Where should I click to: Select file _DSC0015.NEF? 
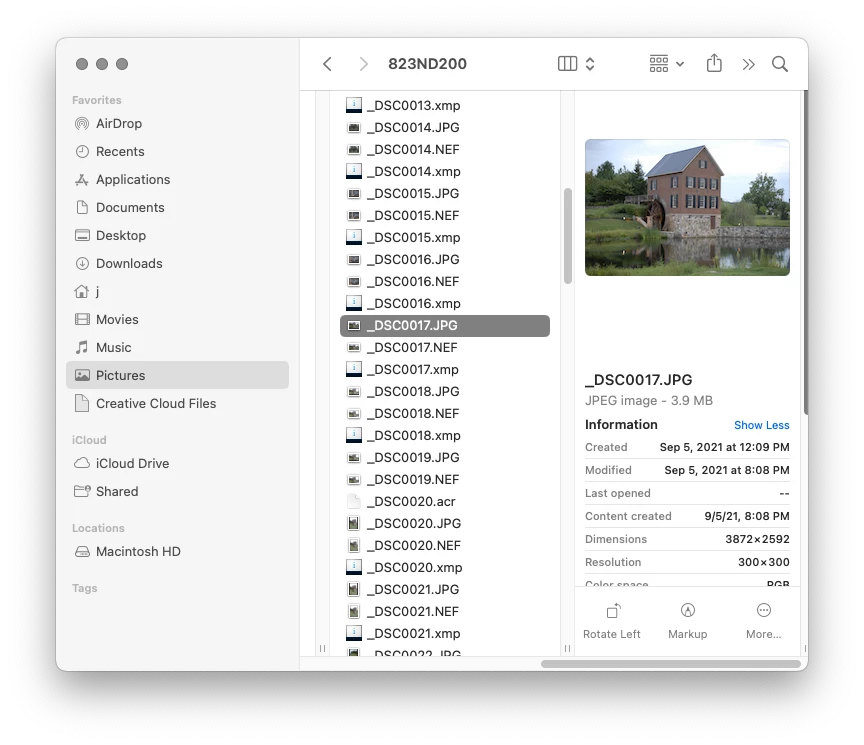pyautogui.click(x=445, y=215)
